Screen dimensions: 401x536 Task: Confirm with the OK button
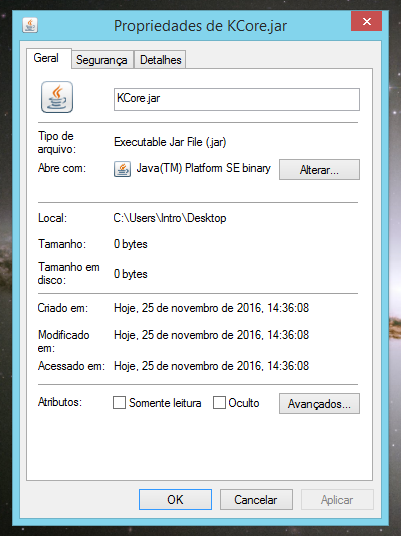click(175, 500)
